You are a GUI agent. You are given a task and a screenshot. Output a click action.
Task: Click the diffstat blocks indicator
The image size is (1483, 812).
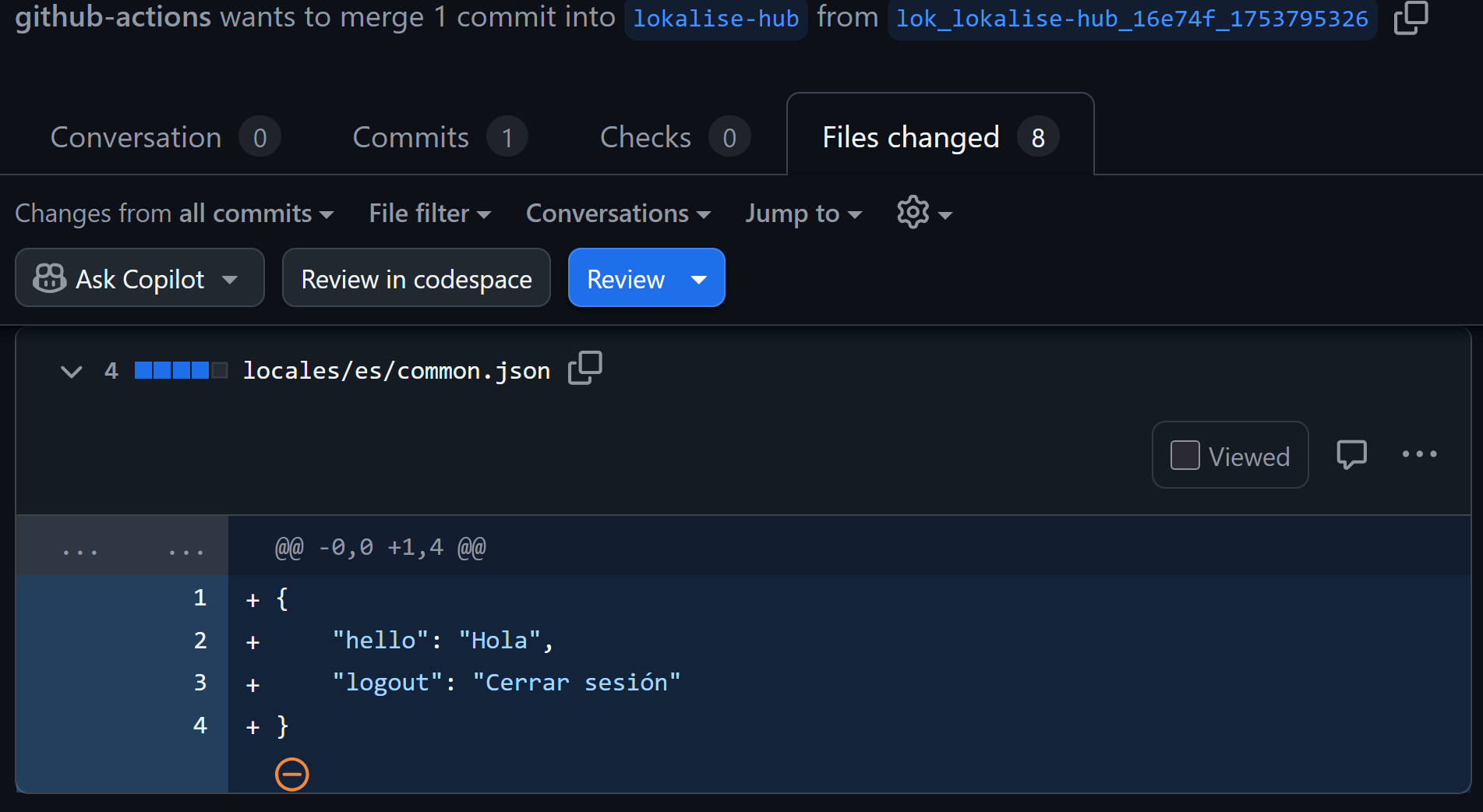[181, 370]
